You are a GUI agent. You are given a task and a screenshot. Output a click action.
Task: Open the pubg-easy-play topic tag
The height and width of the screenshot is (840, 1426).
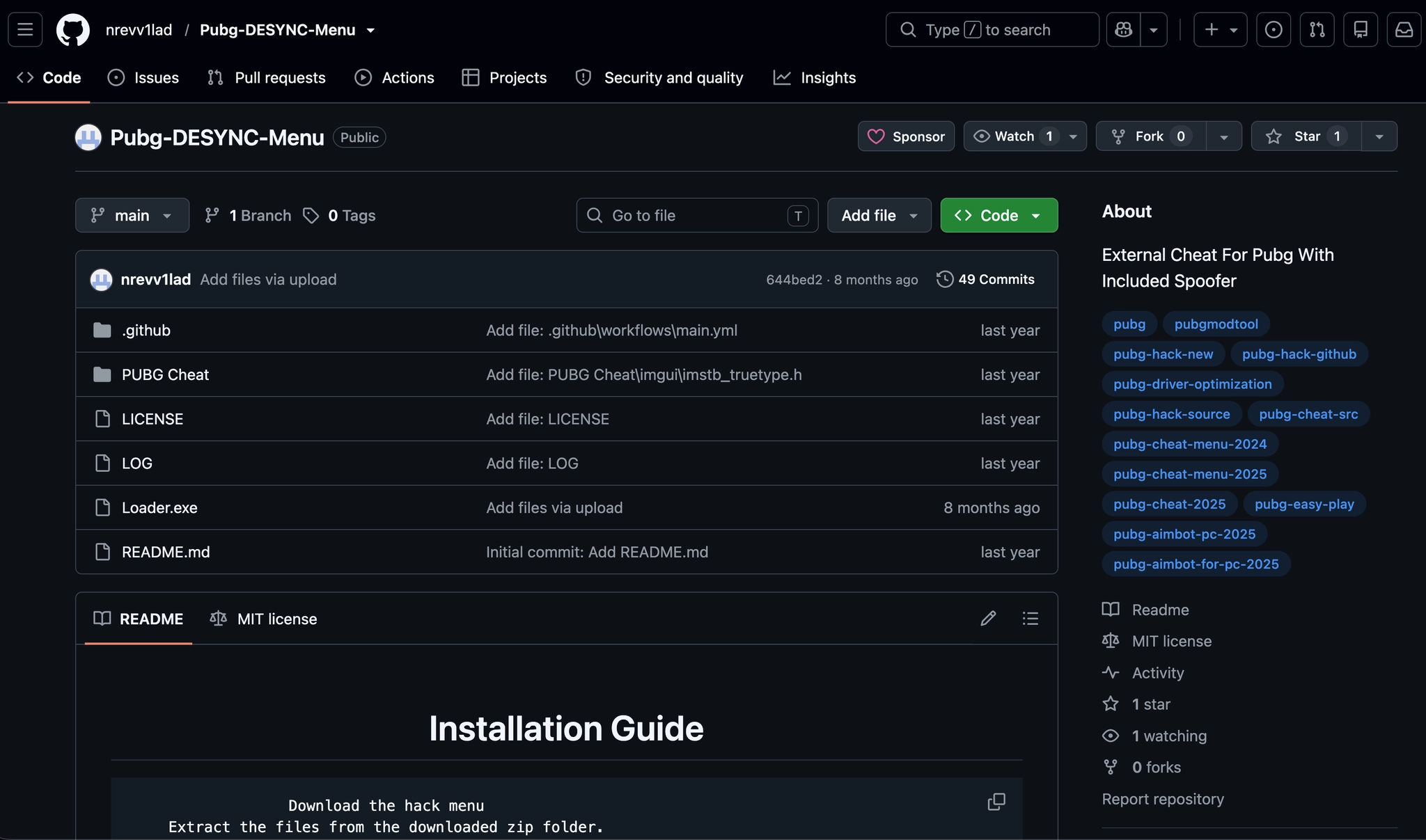1304,504
